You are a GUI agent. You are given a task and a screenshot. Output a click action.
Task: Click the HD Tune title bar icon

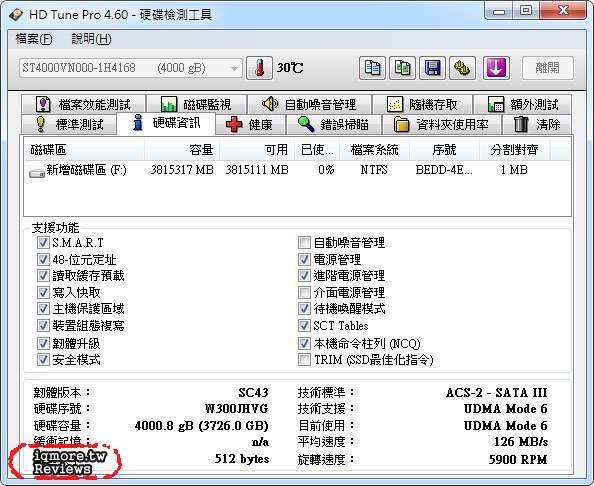pos(16,15)
